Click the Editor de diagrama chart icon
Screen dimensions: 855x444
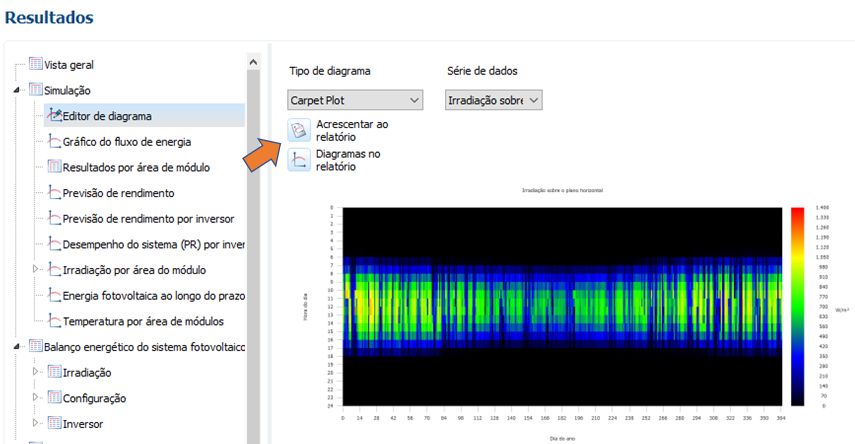coord(54,116)
